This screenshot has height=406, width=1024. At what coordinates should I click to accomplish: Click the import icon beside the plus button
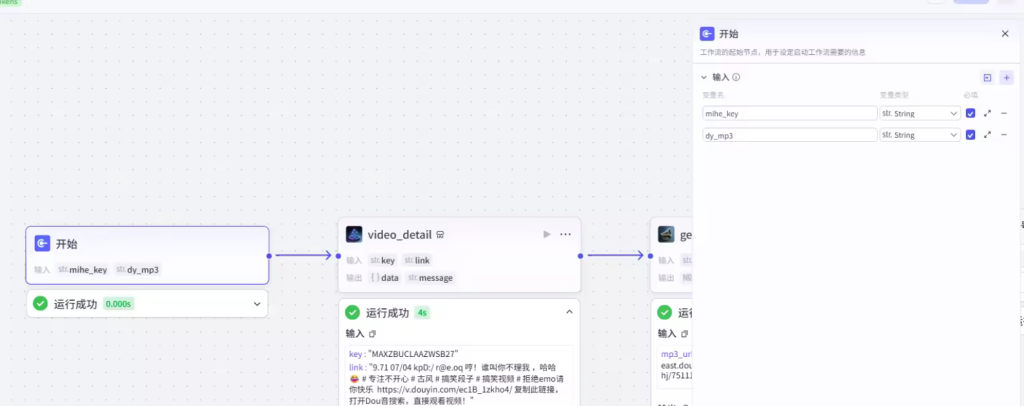pyautogui.click(x=987, y=77)
